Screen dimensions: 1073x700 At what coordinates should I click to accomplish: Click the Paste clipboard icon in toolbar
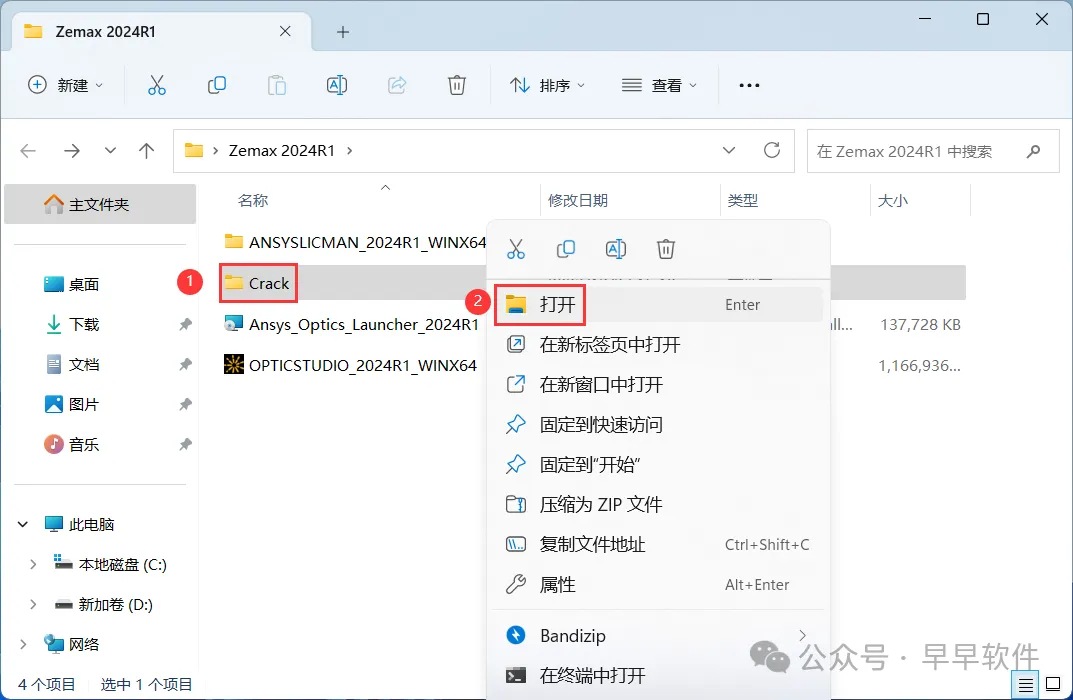[276, 85]
